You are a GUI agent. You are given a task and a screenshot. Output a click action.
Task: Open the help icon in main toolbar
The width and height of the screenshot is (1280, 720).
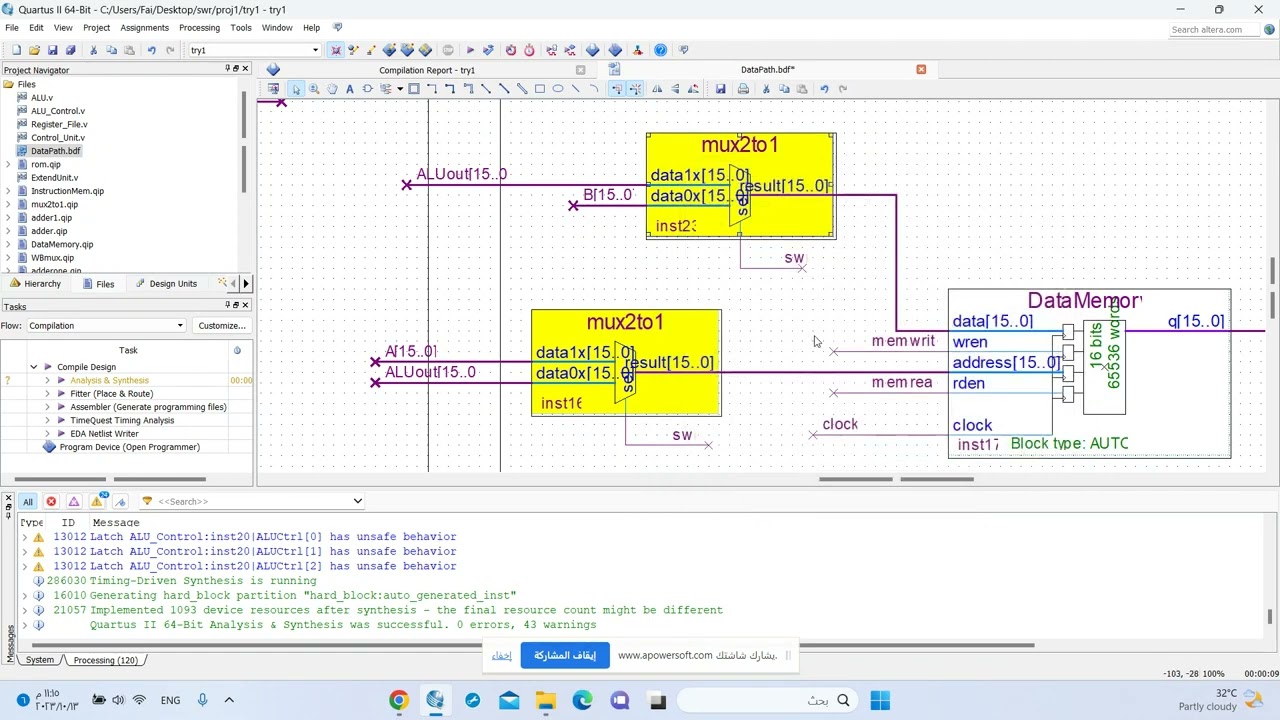point(660,50)
